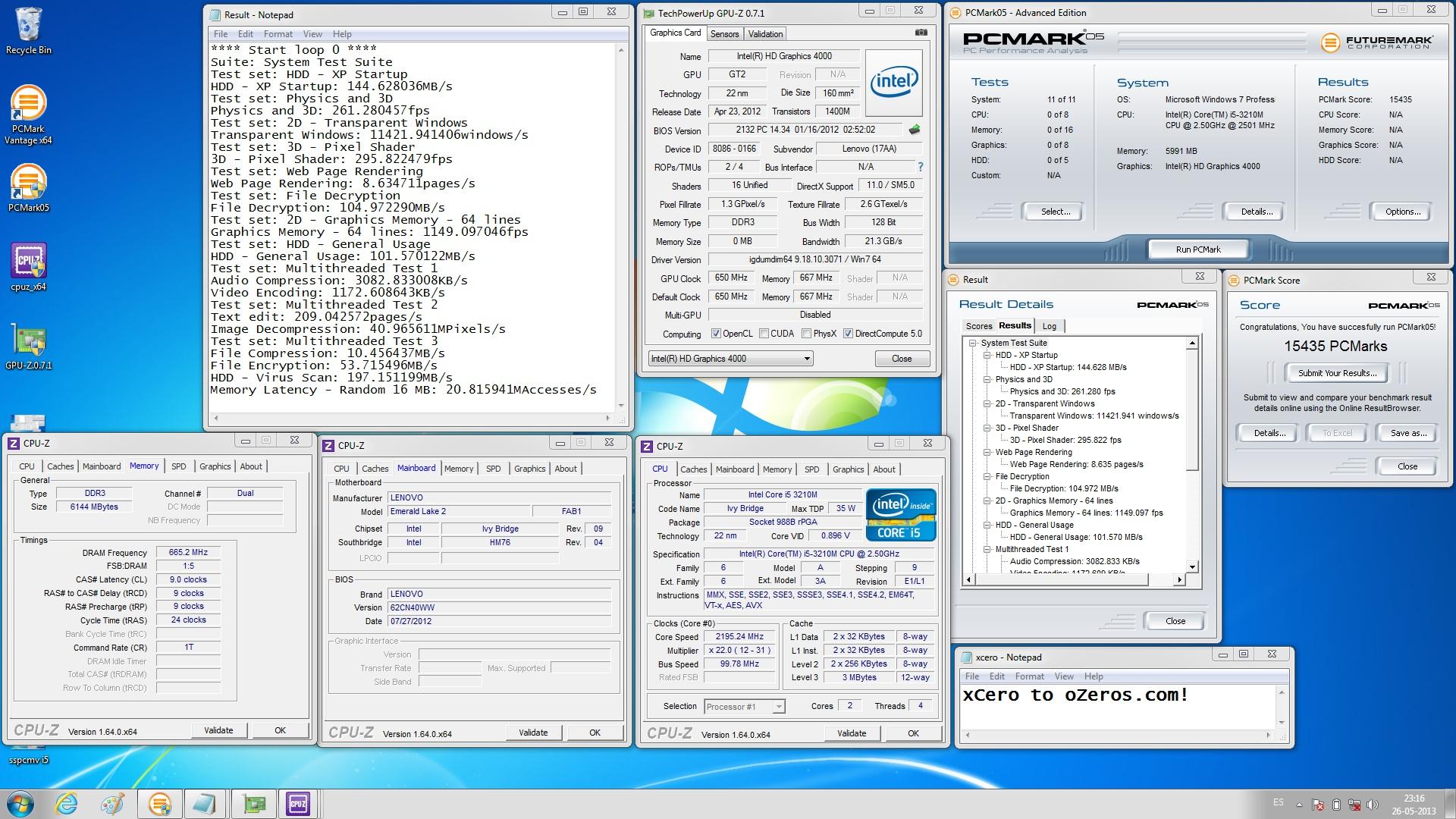
Task: Collapse the Web Page Rendering node
Action: click(987, 452)
